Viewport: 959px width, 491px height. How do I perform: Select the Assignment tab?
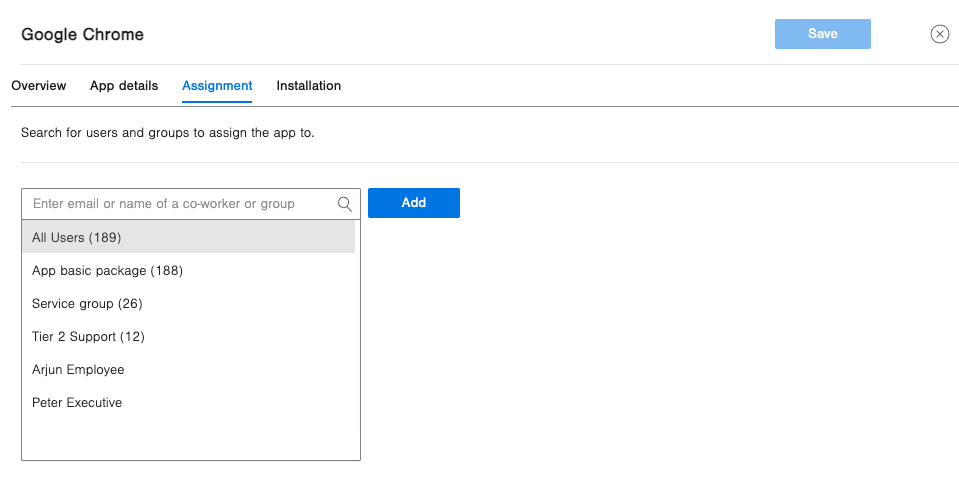pos(217,86)
